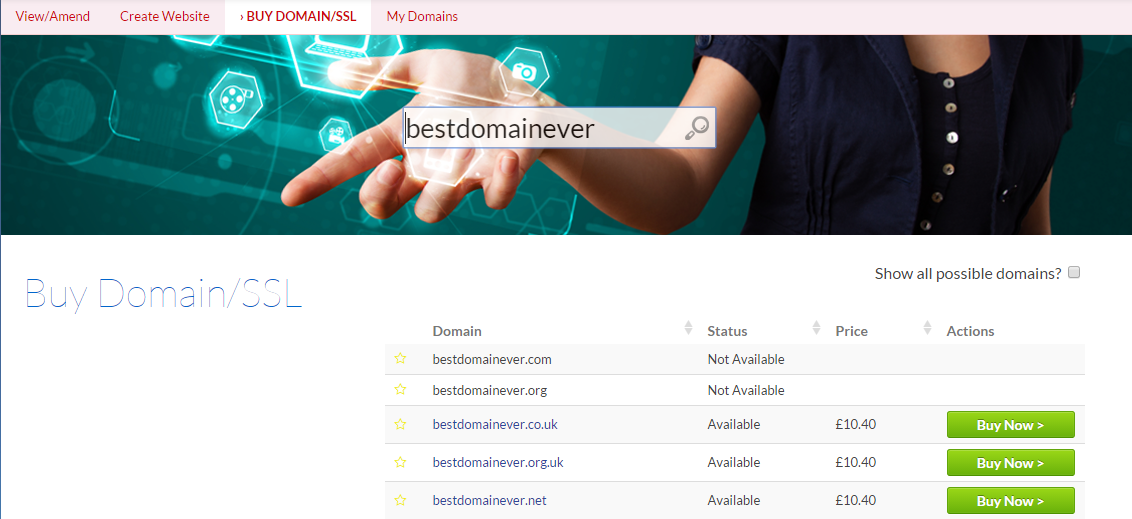Star the bestdomainever.com row
The height and width of the screenshot is (519, 1132).
pyautogui.click(x=400, y=359)
